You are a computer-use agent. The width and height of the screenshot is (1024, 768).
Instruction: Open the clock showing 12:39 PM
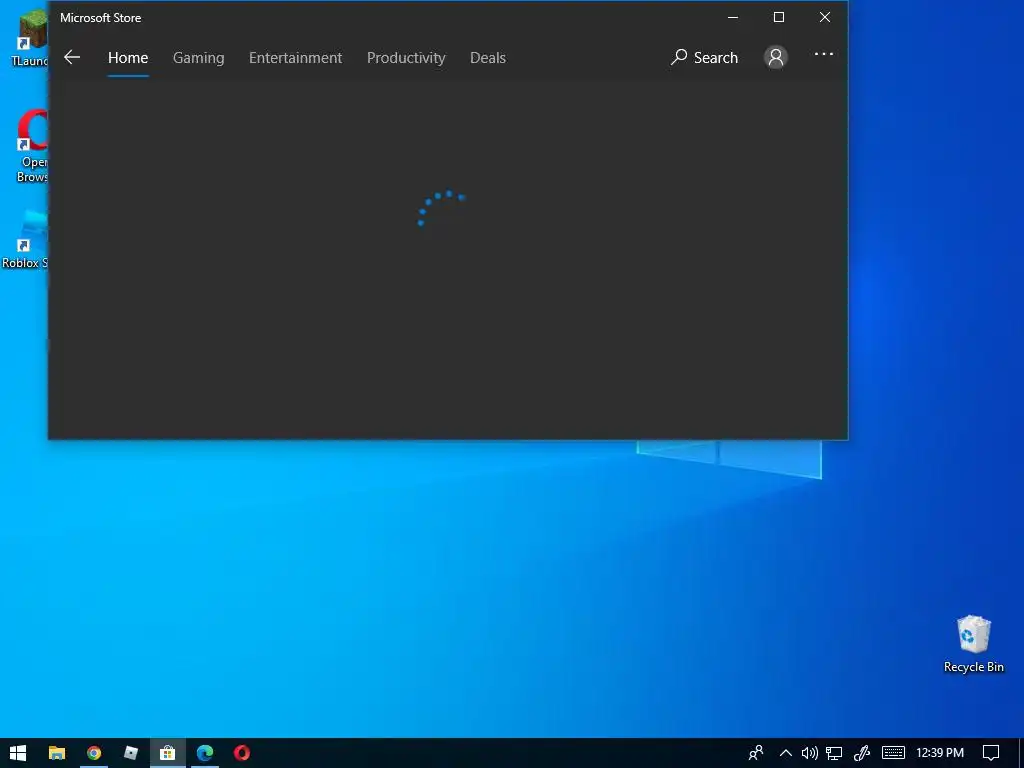tap(940, 753)
